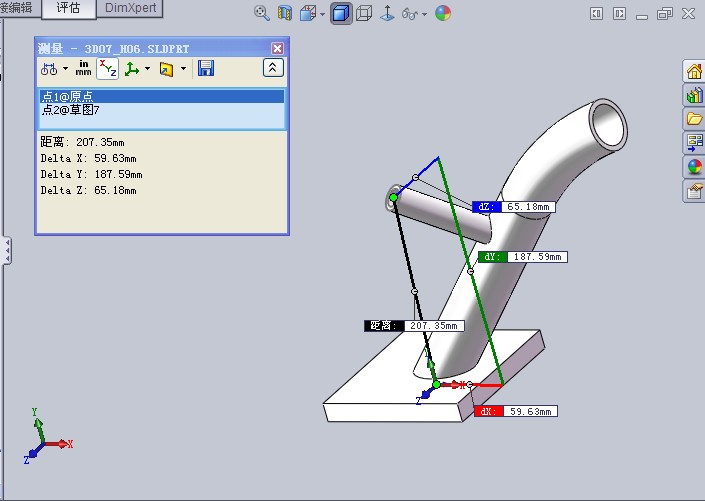Expand the arc/circle measurement mode dropdown arrow

click(x=66, y=69)
